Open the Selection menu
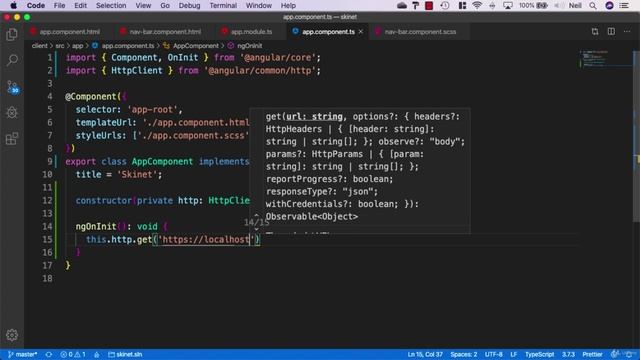This screenshot has height=360, width=640. tap(111, 5)
